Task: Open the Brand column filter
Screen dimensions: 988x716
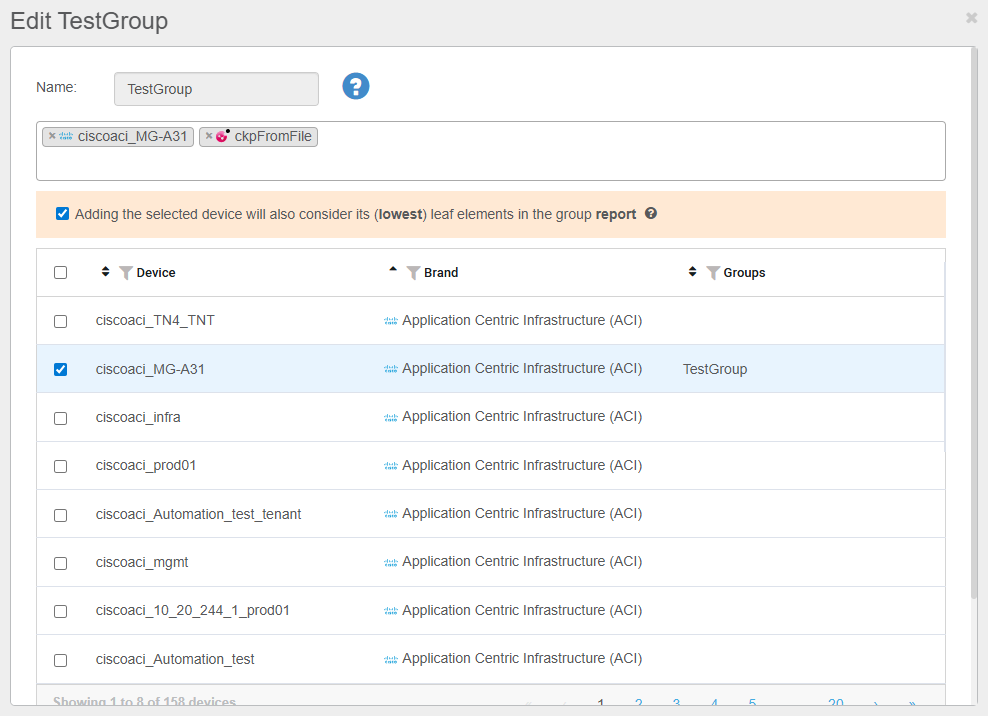Action: click(413, 272)
